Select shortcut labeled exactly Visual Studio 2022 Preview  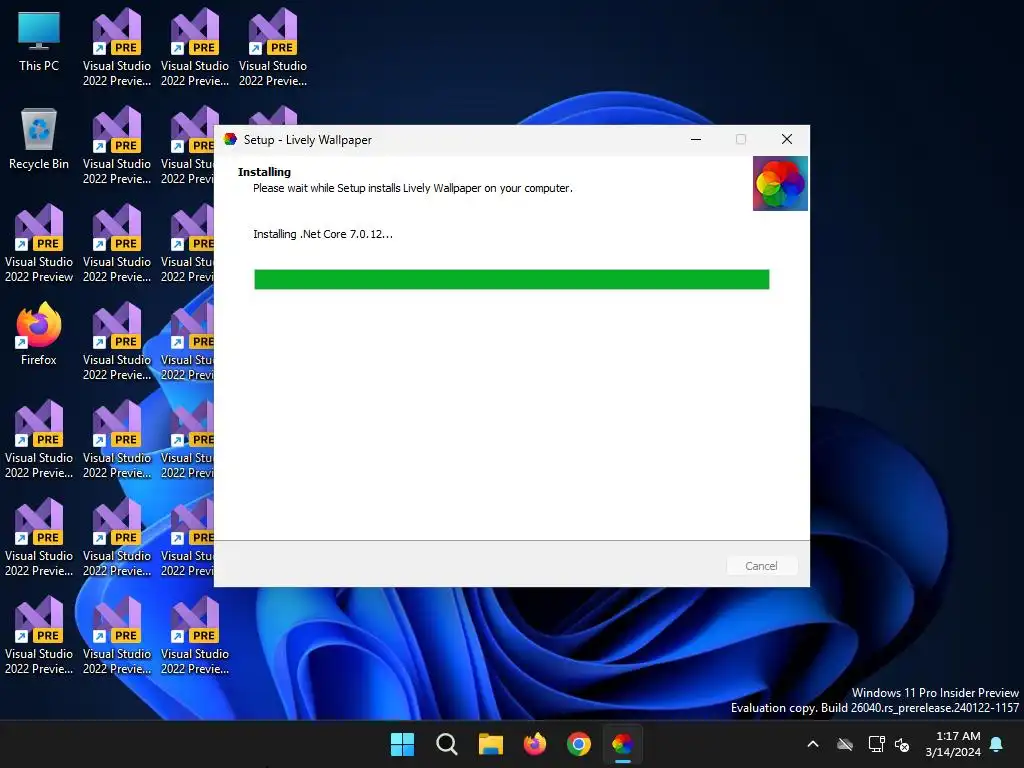tap(39, 244)
